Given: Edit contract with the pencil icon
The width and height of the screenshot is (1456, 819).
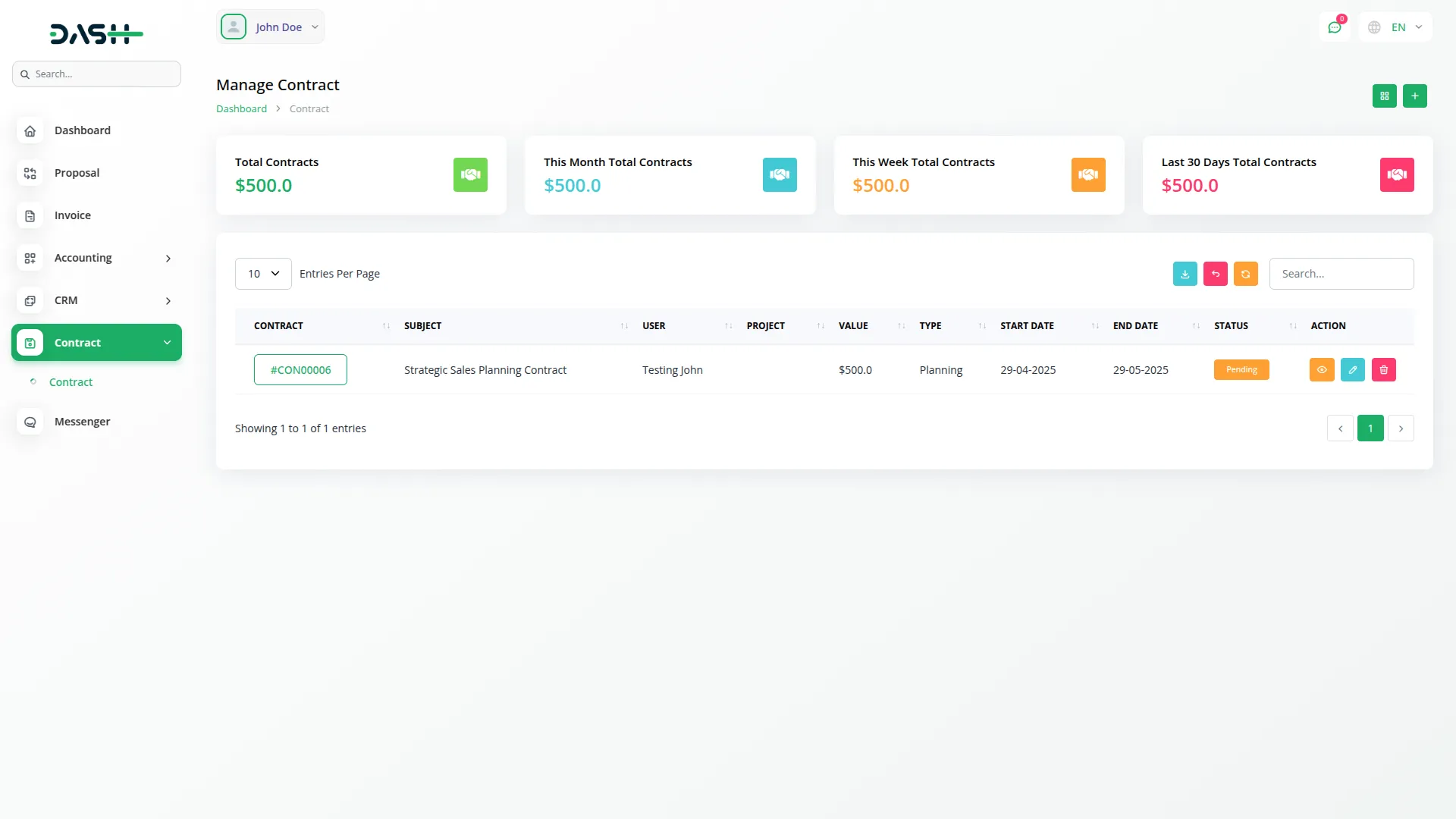Looking at the screenshot, I should (x=1352, y=370).
